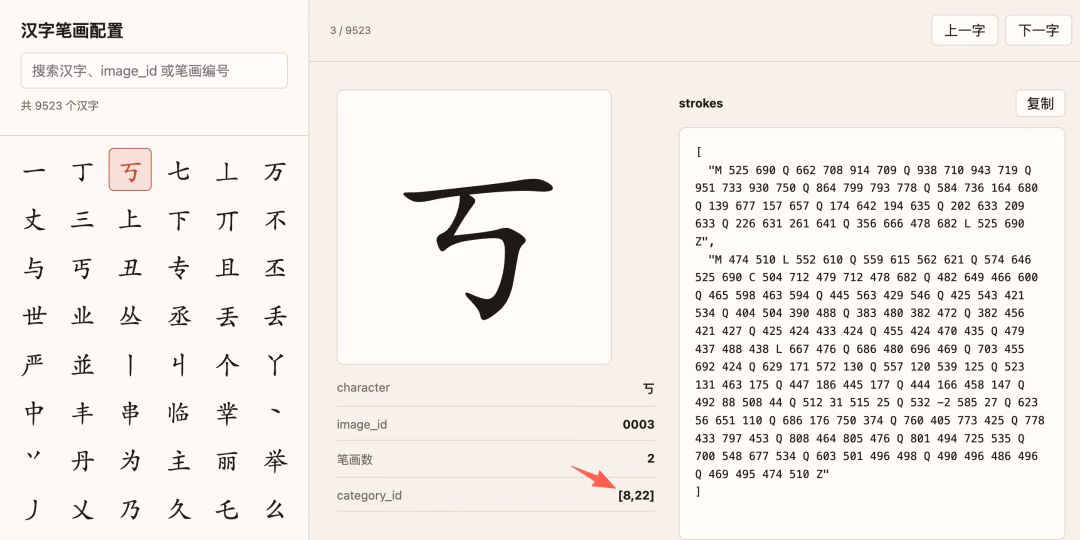Click the image_id value 0003
Viewport: 1080px width, 540px height.
(x=638, y=424)
